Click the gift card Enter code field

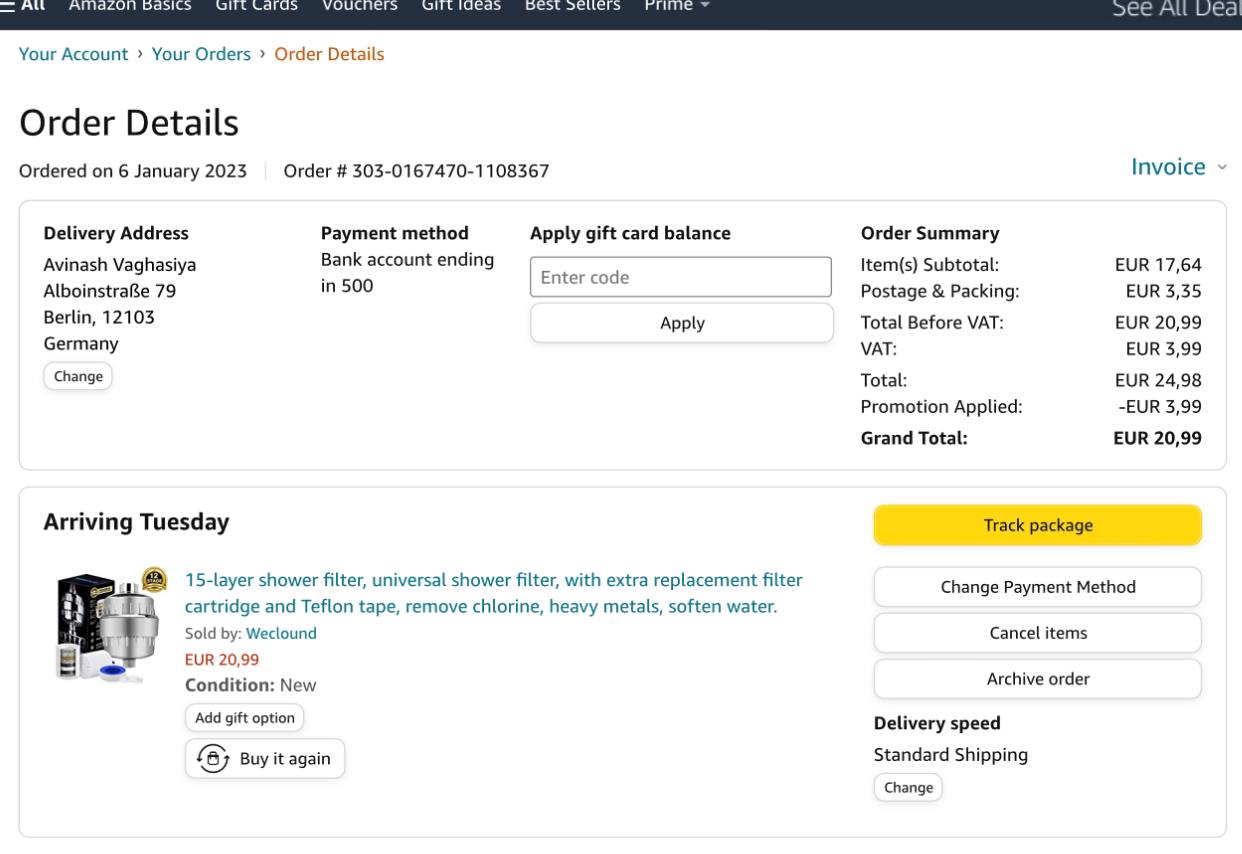[x=681, y=277]
